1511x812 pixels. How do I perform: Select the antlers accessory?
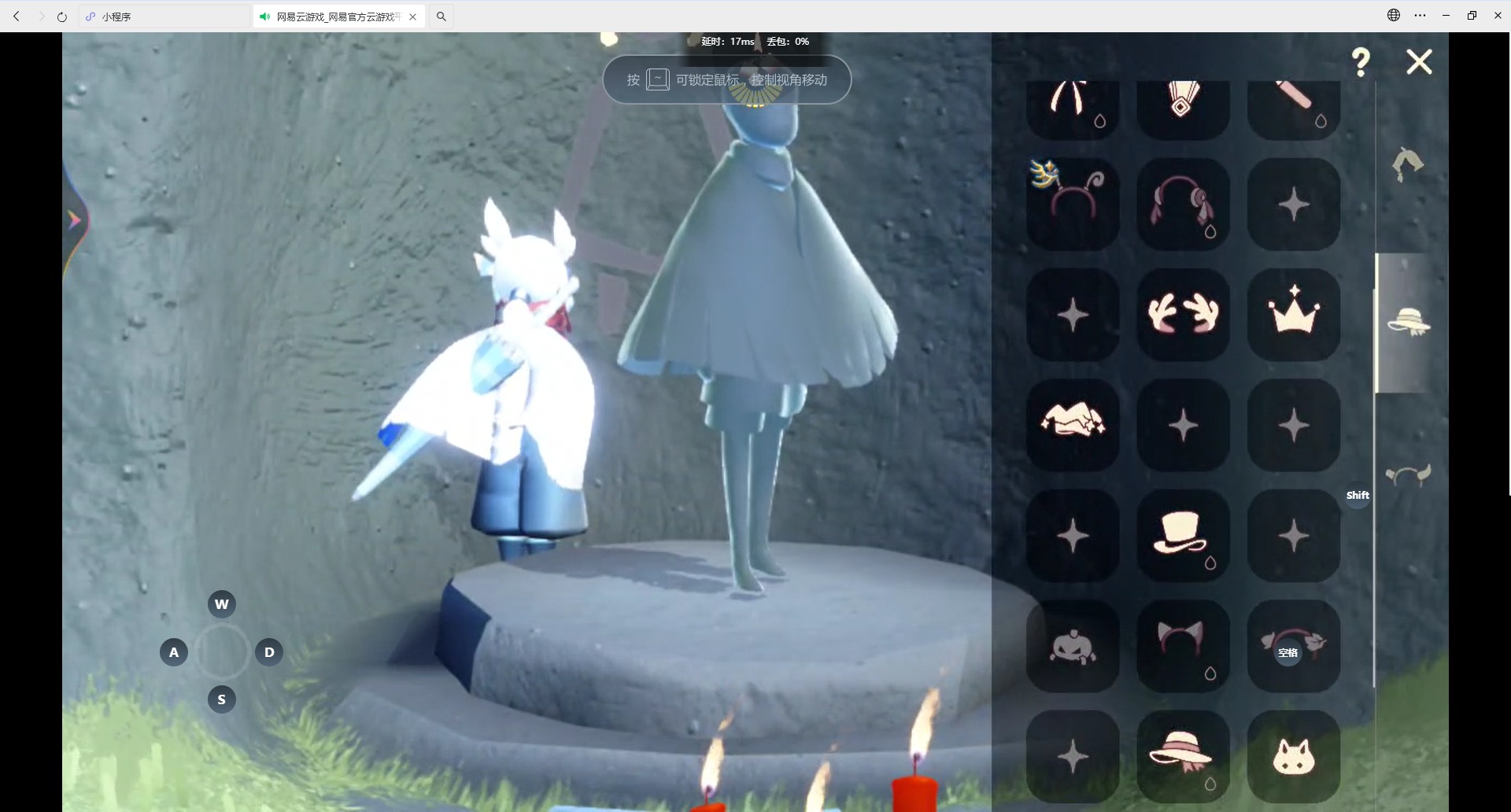tap(1183, 315)
